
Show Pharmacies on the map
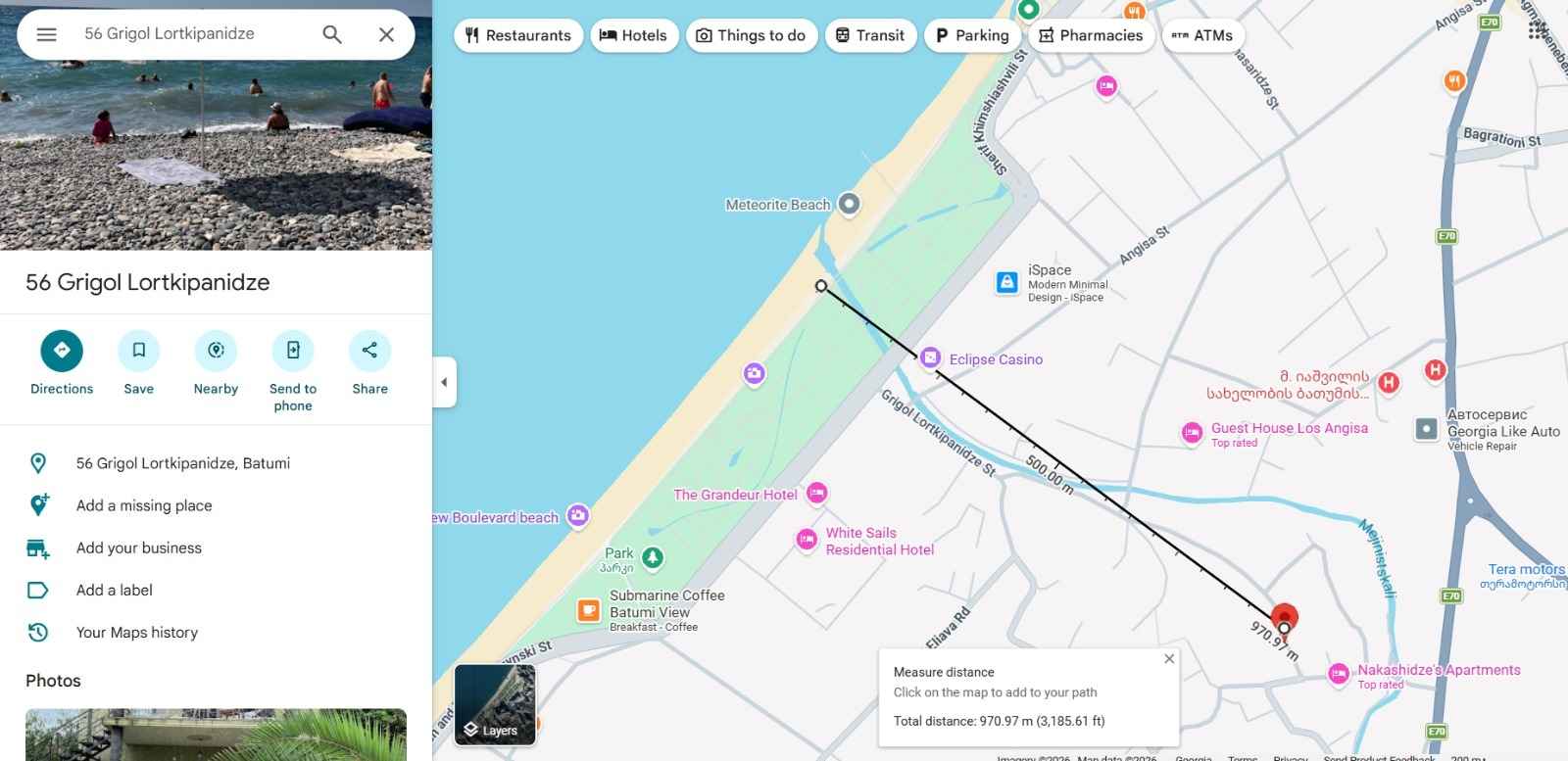(1091, 35)
